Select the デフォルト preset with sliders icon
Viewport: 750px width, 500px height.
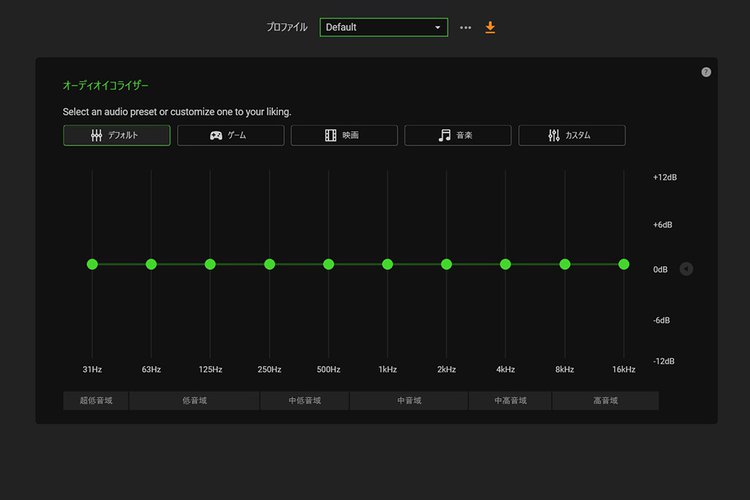coord(117,135)
